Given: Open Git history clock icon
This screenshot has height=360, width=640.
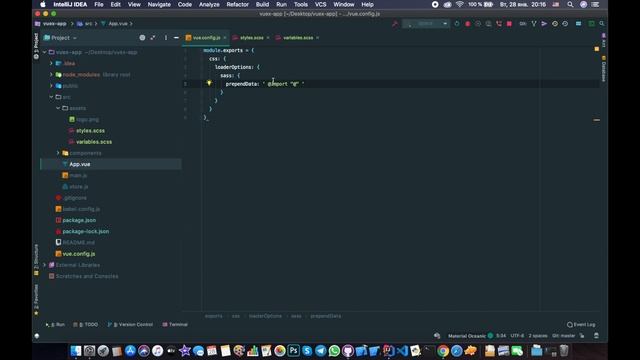Looking at the screenshot, I should pyautogui.click(x=555, y=24).
